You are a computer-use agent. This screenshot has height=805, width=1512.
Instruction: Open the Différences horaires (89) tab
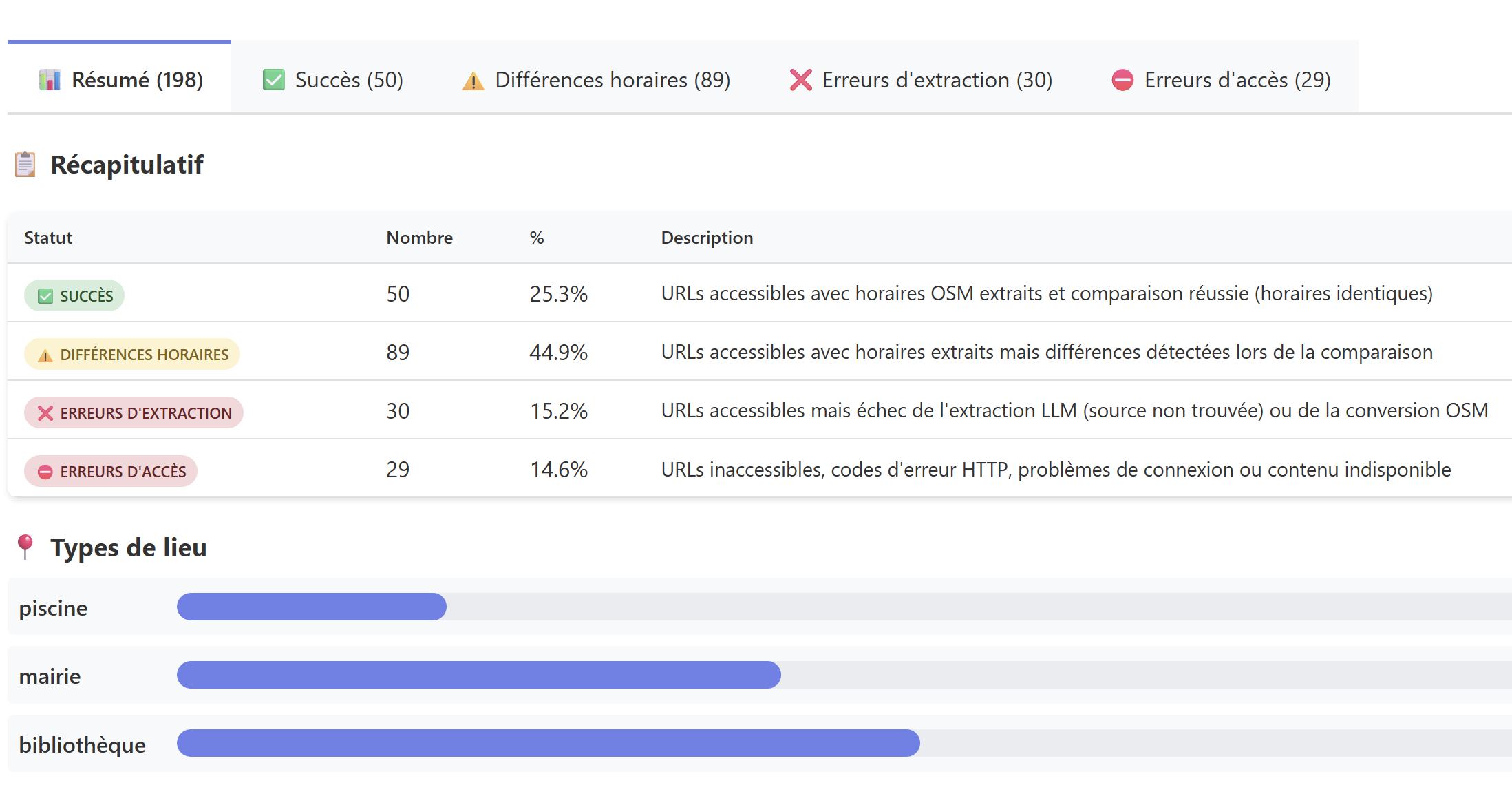pyautogui.click(x=596, y=79)
